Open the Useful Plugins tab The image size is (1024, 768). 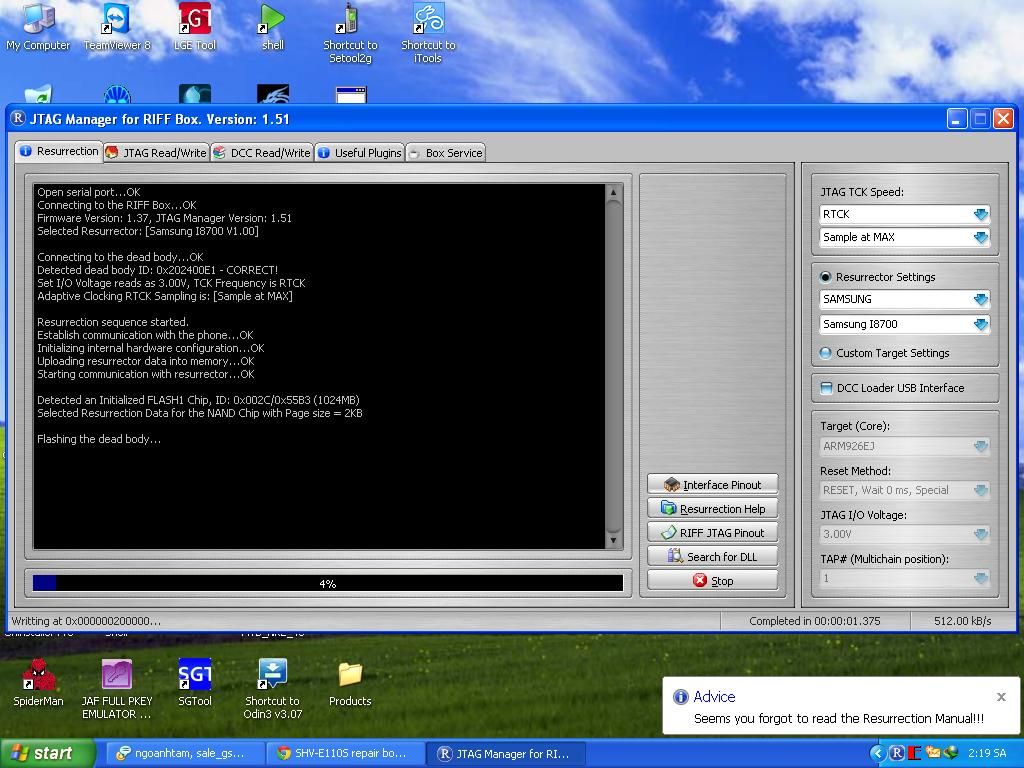[360, 153]
